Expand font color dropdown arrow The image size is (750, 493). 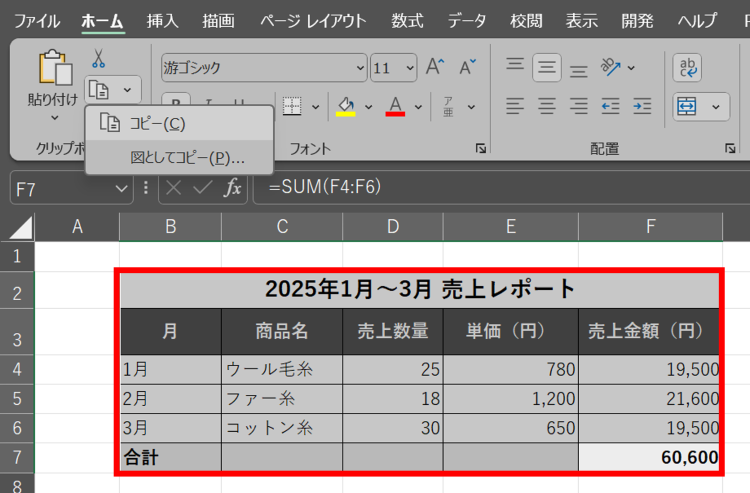[418, 107]
